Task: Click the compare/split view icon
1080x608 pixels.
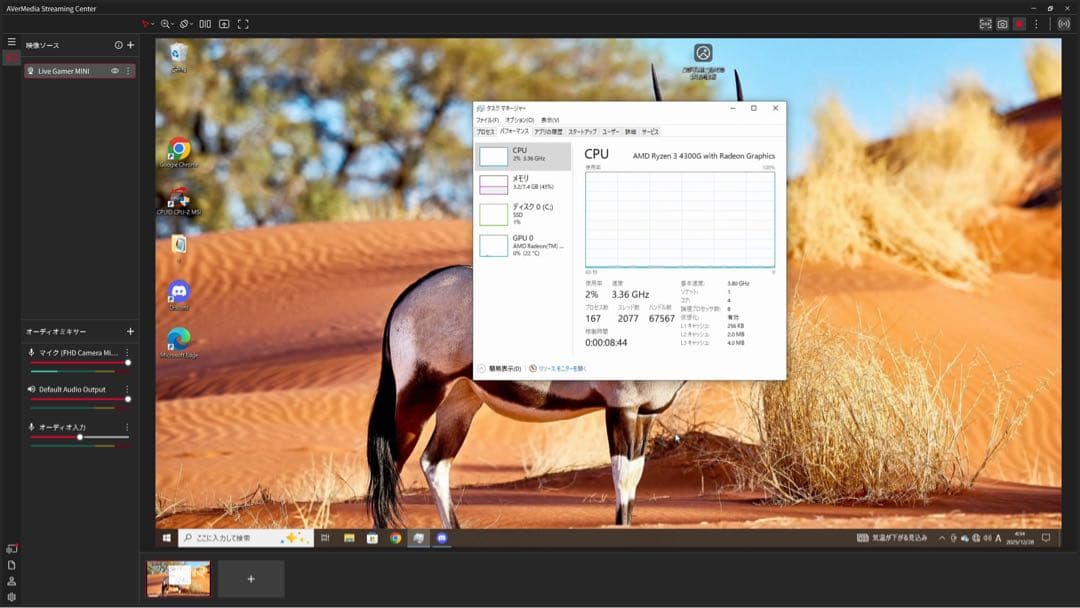Action: tap(205, 24)
